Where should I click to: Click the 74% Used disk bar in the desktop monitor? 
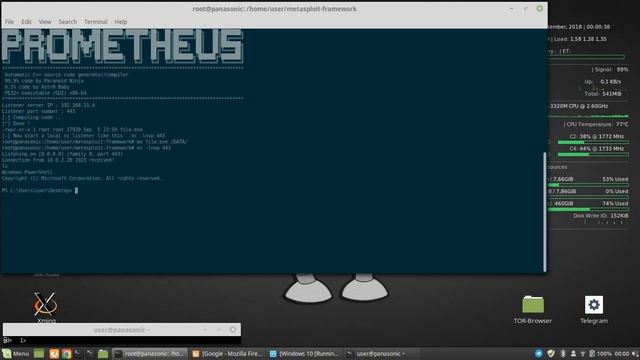coord(588,209)
